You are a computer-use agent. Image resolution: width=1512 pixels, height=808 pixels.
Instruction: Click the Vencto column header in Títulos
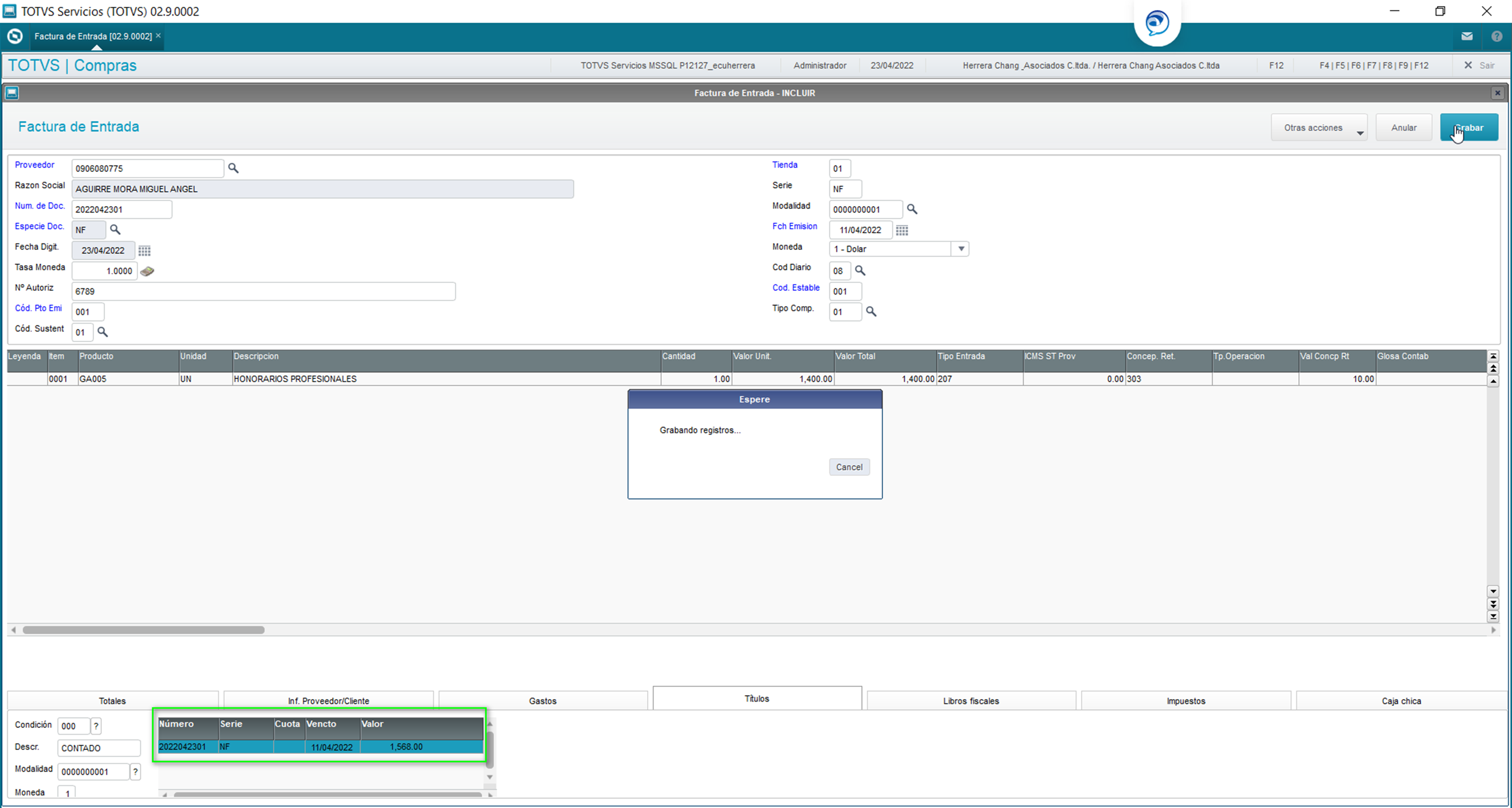pyautogui.click(x=332, y=728)
